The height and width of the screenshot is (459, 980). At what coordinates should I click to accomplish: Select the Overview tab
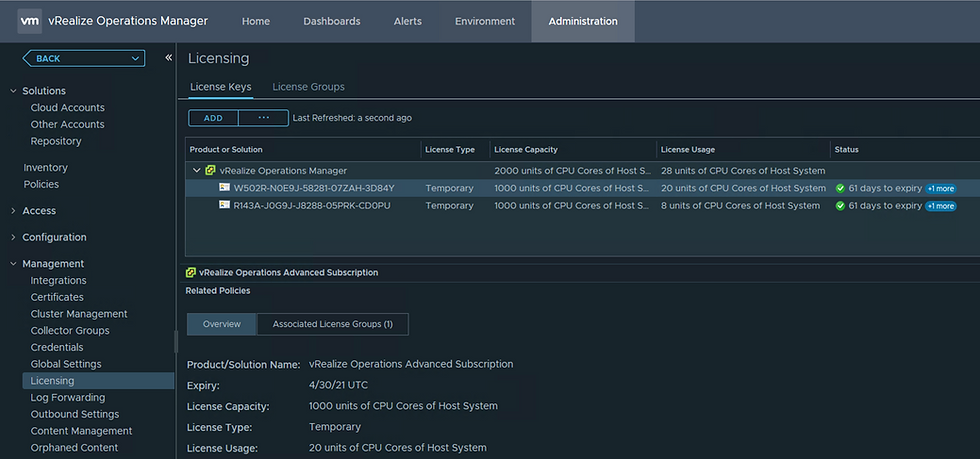point(222,325)
